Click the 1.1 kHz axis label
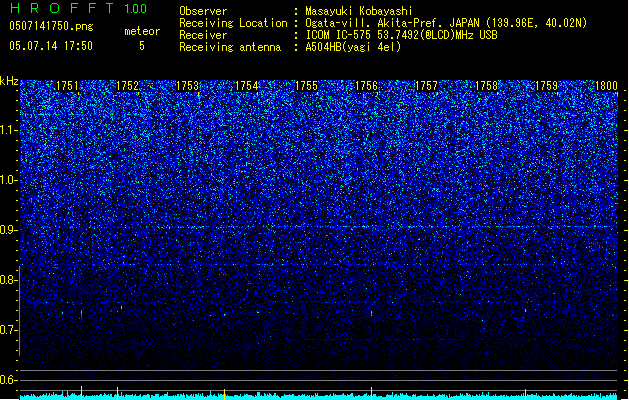 point(8,130)
